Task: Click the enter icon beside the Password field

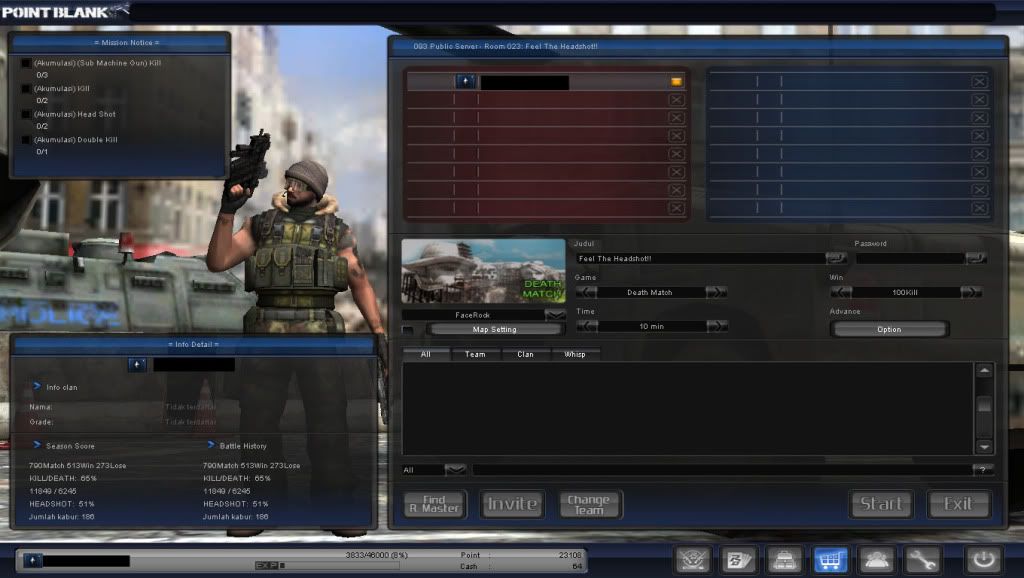Action: point(976,258)
